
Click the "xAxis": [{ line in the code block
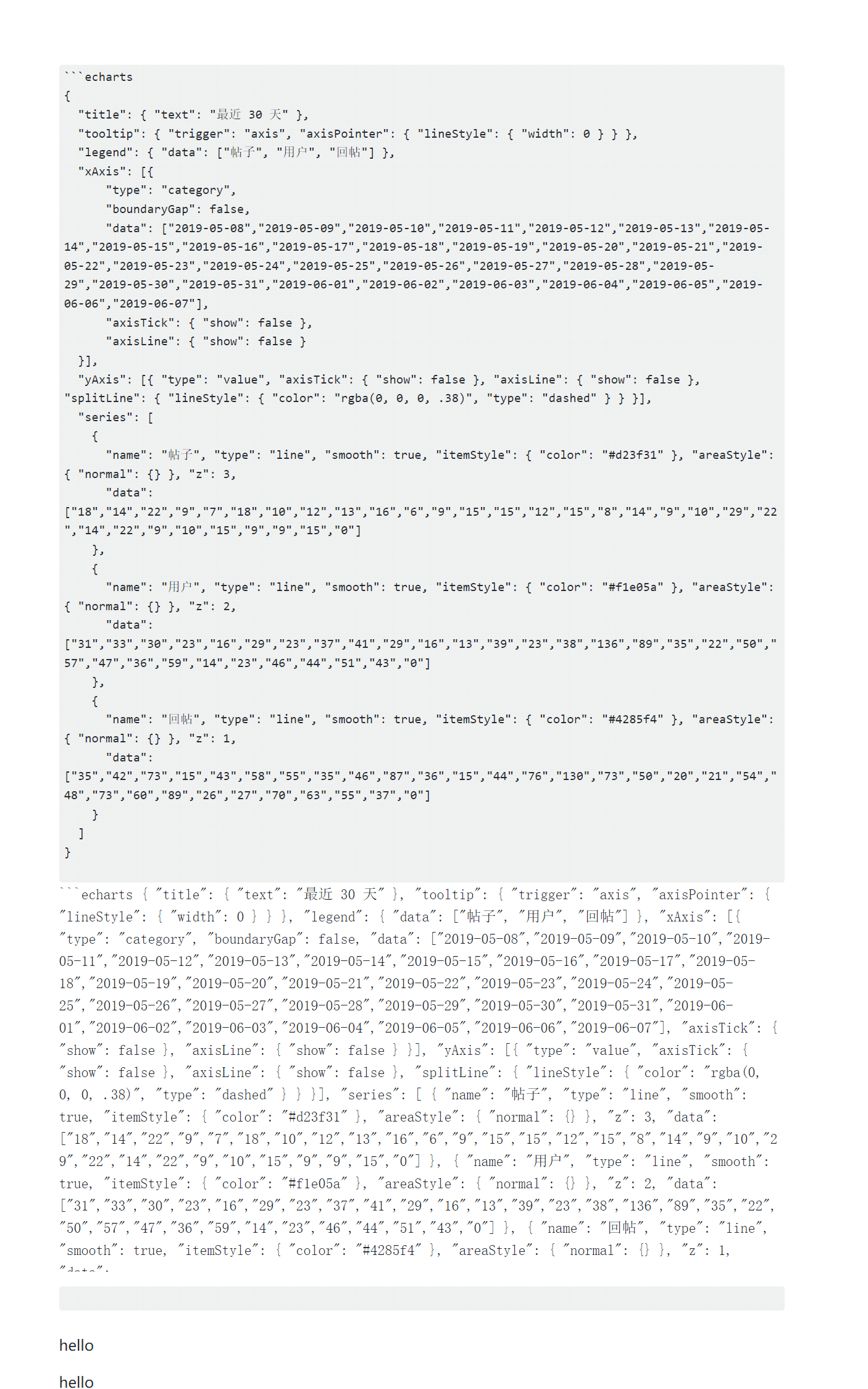tap(115, 171)
